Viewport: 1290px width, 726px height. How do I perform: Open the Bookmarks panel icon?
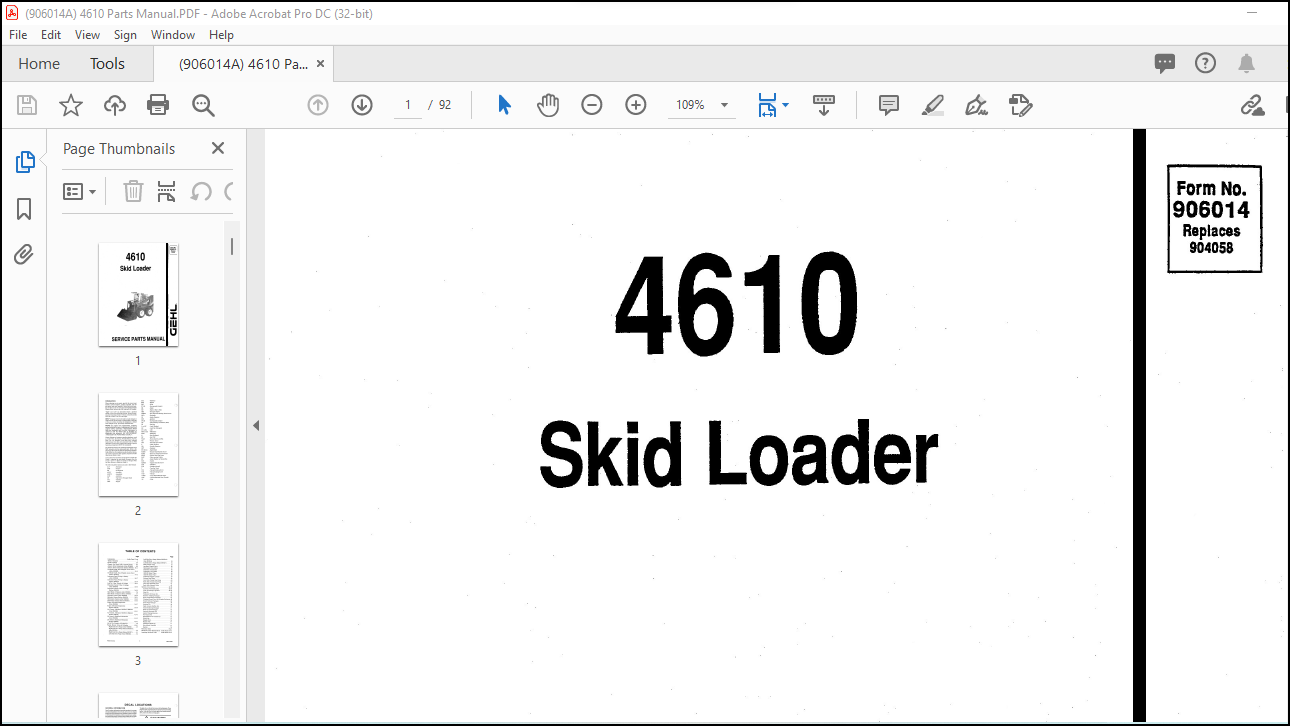click(24, 209)
